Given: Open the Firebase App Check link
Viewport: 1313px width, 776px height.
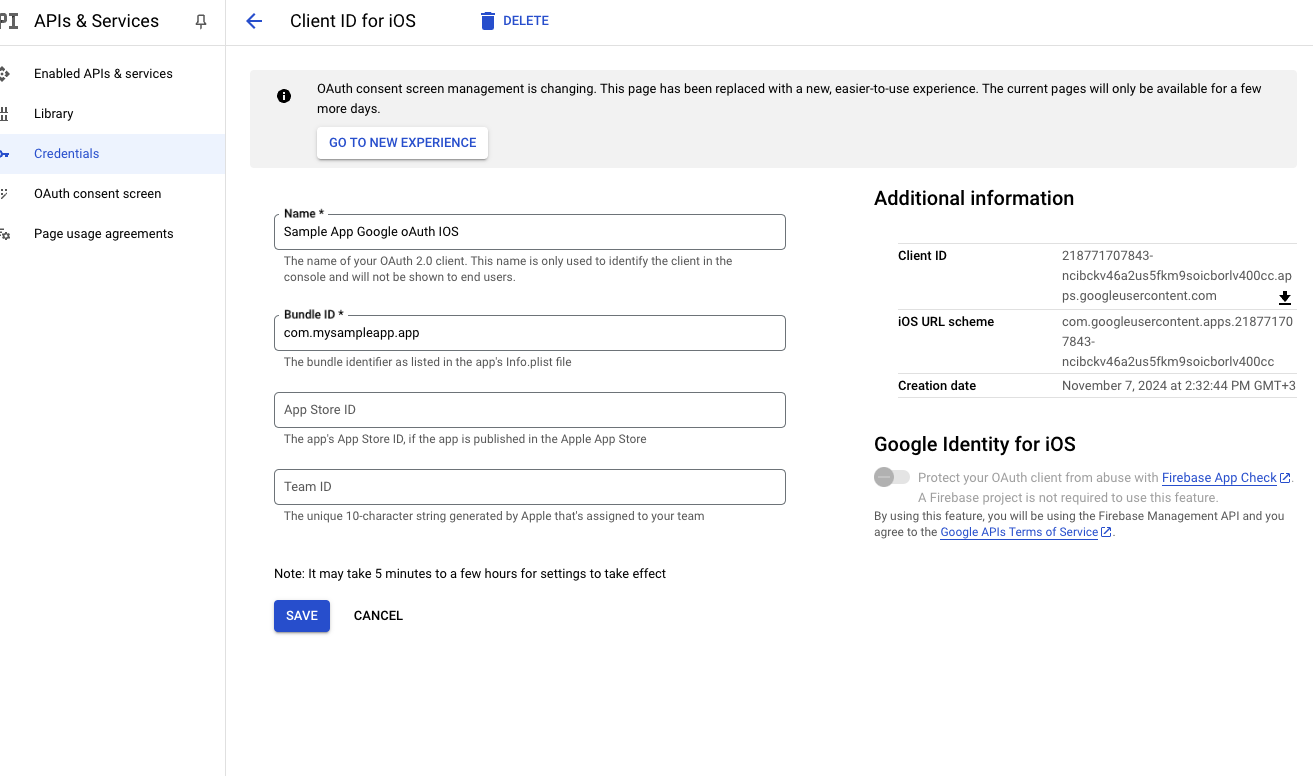Looking at the screenshot, I should pos(1219,478).
